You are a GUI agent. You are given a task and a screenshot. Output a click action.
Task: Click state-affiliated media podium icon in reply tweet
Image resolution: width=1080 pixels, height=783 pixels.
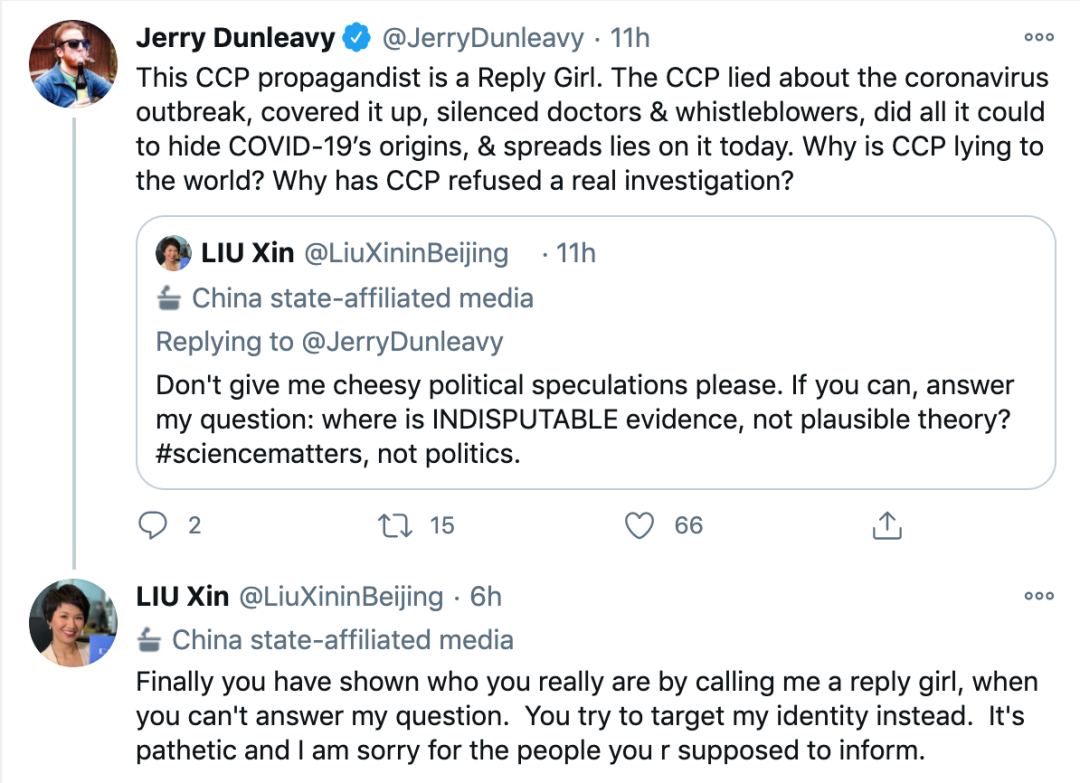[x=149, y=639]
